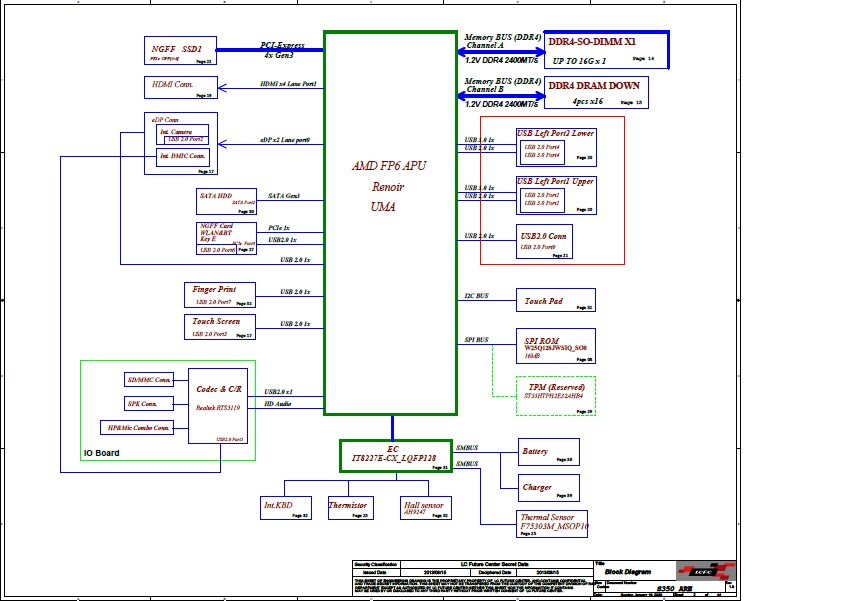
Task: Click the Touch Pad block
Action: [556, 300]
